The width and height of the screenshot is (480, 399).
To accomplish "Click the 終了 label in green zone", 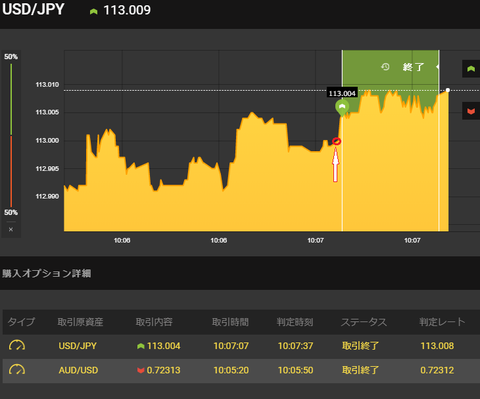I will 413,67.
